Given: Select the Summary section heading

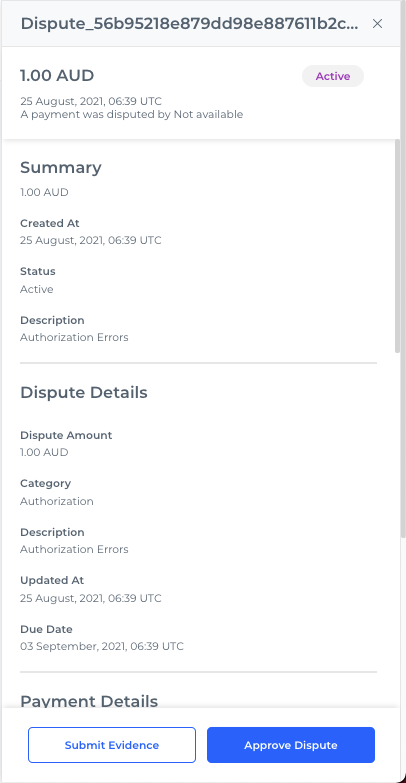Looking at the screenshot, I should click(x=60, y=167).
